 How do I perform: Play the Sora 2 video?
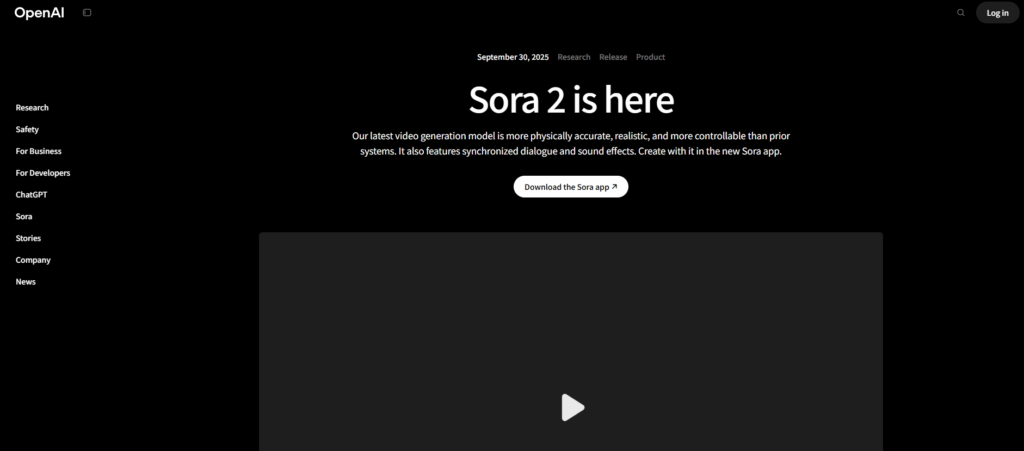[x=573, y=407]
